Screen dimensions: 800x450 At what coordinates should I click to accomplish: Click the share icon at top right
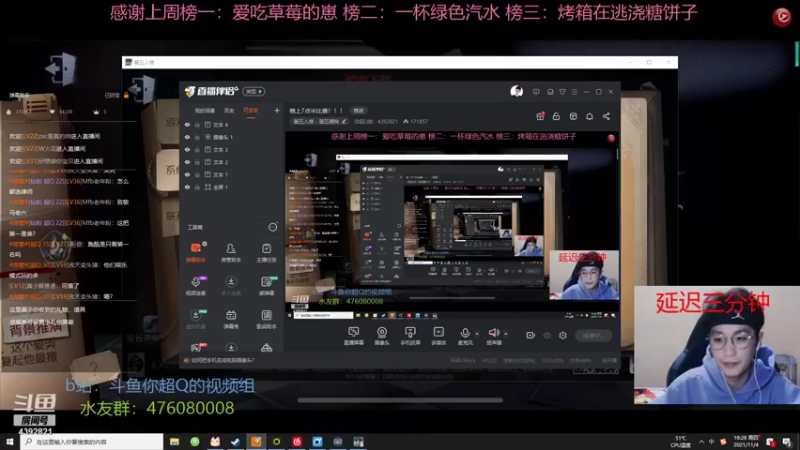pyautogui.click(x=606, y=116)
